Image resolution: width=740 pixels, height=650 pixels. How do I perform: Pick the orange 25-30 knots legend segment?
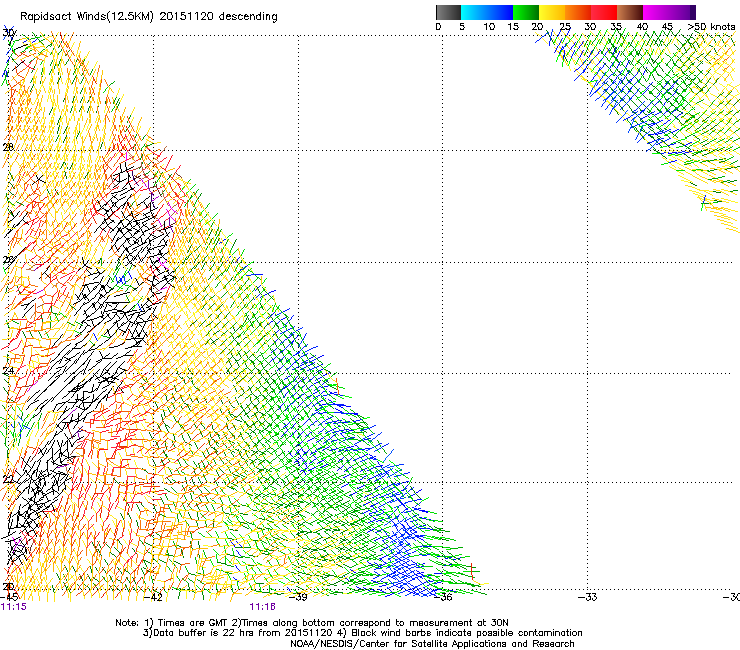578,12
